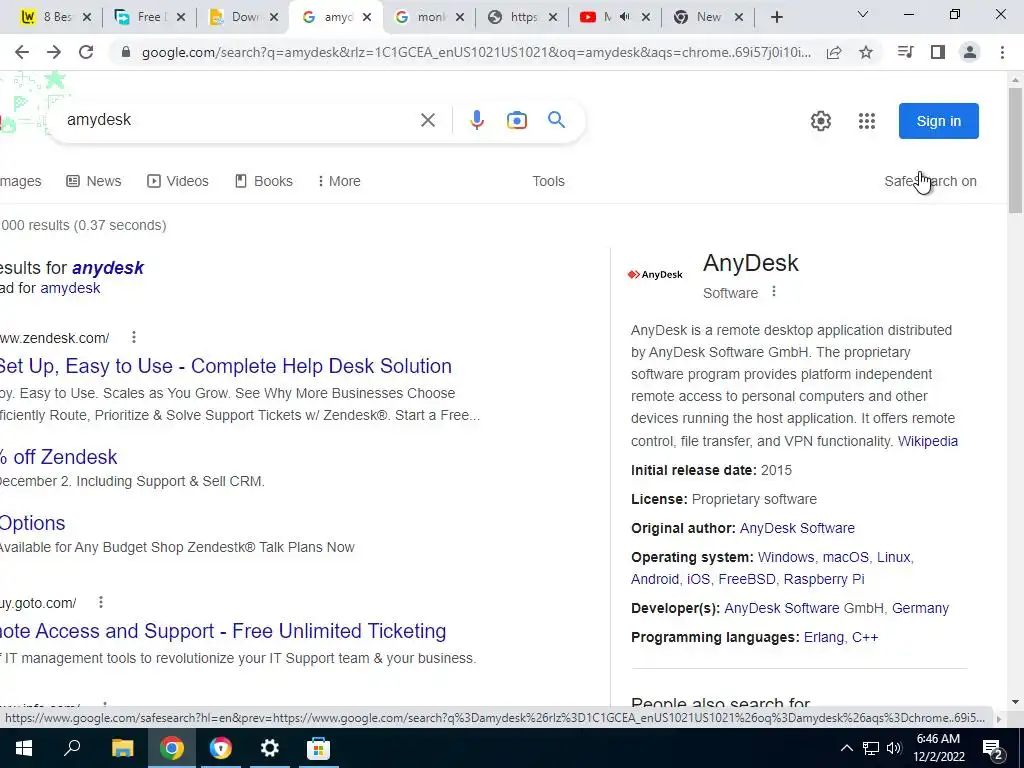Viewport: 1024px width, 768px height.
Task: Reload the current page
Action: (x=86, y=52)
